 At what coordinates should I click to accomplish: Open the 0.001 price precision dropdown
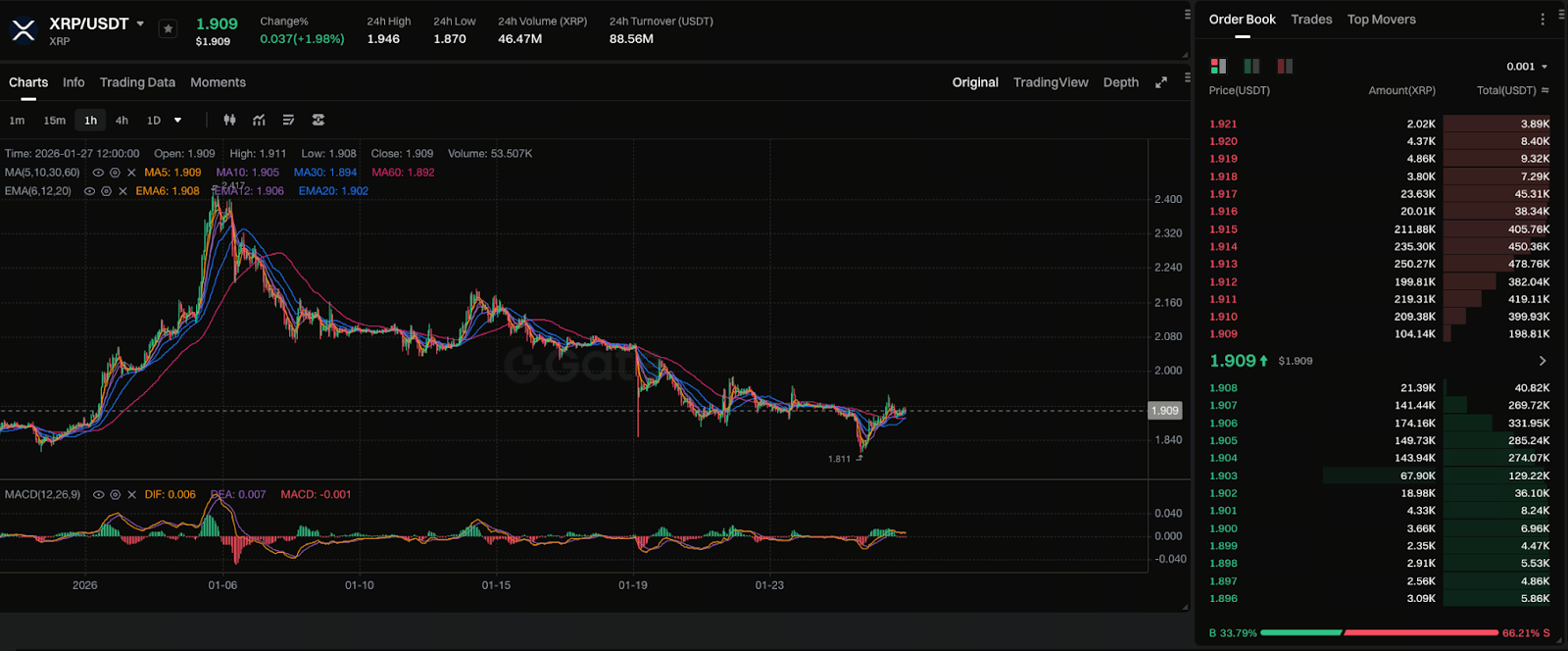tap(1527, 67)
